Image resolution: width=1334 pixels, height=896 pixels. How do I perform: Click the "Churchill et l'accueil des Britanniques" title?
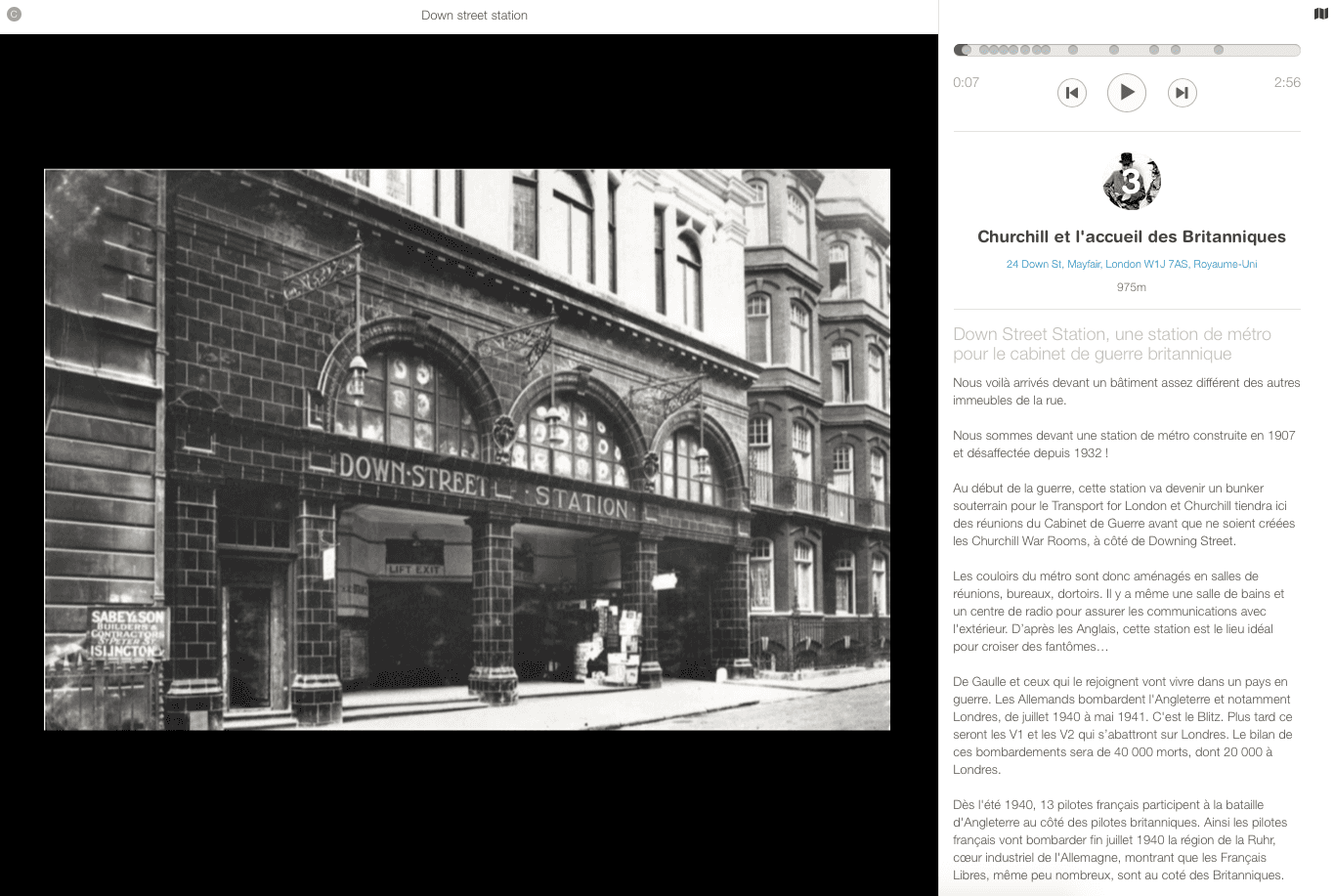[x=1131, y=236]
